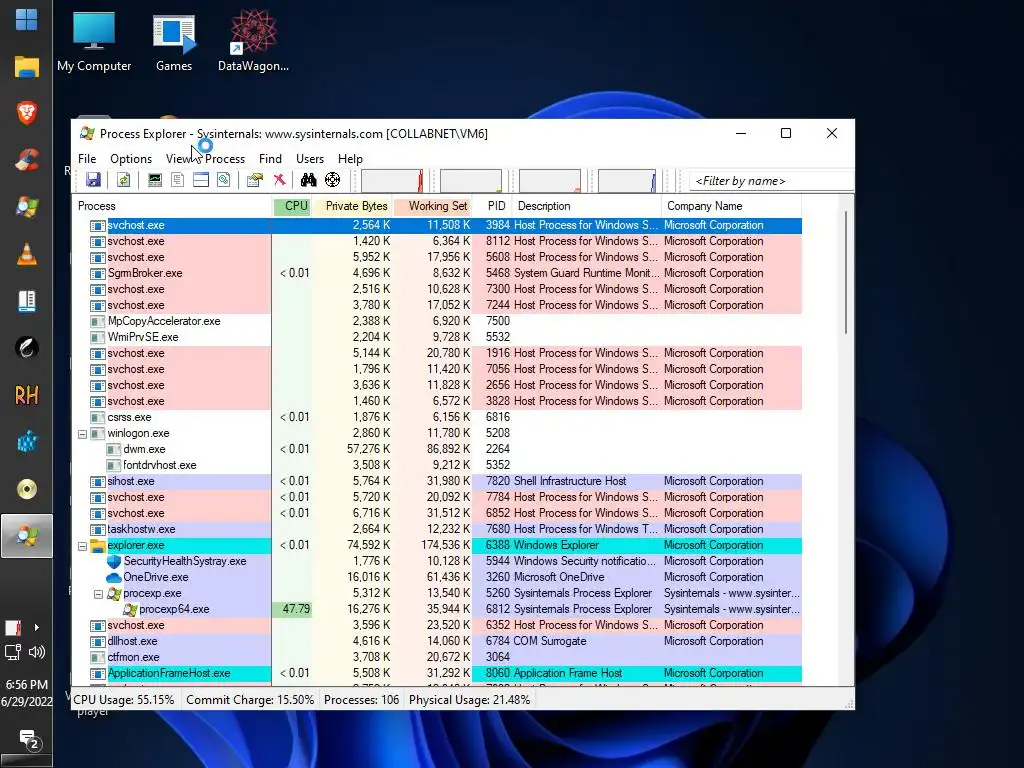The width and height of the screenshot is (1024, 768).
Task: Click the CPU Usage status bar entry
Action: (x=124, y=699)
